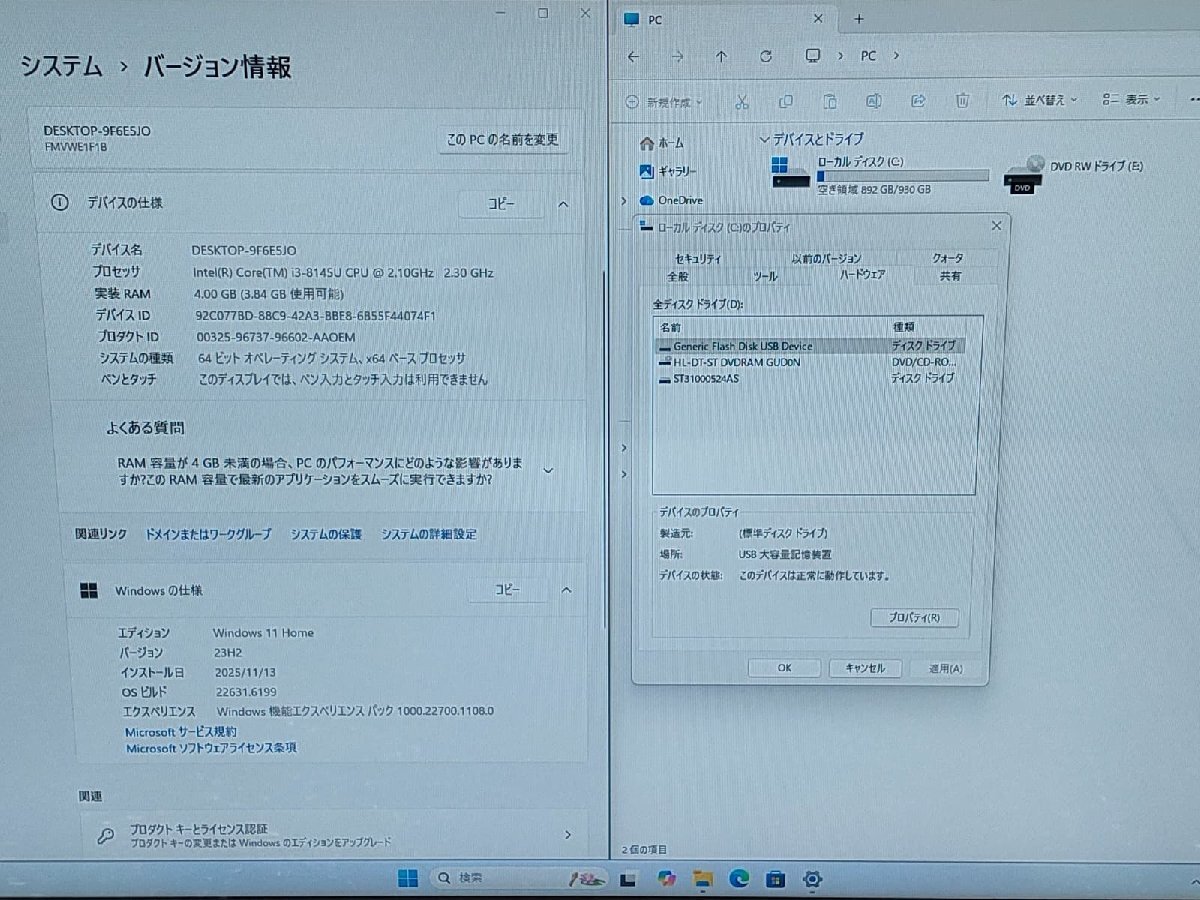The width and height of the screenshot is (1200, 900).
Task: Open System protection link
Action: 326,535
